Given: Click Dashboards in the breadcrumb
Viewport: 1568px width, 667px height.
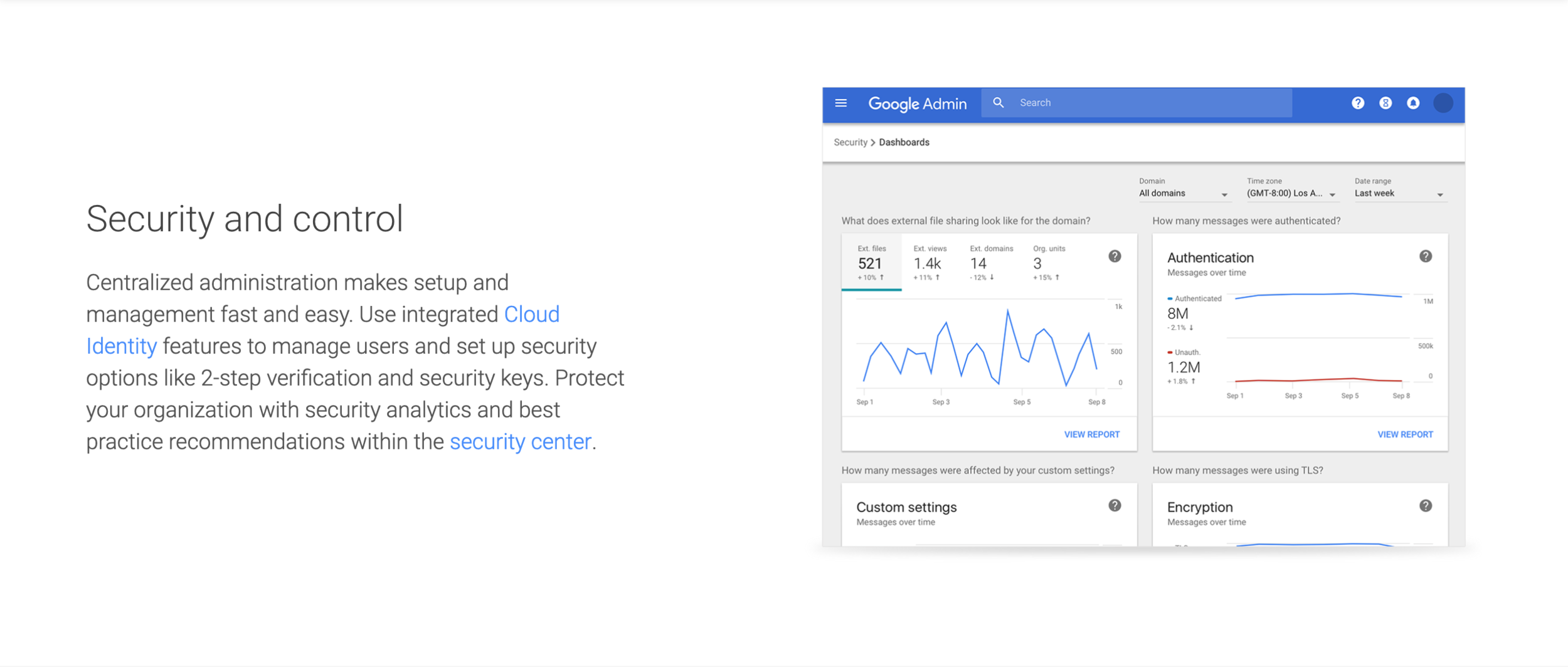Looking at the screenshot, I should [904, 142].
